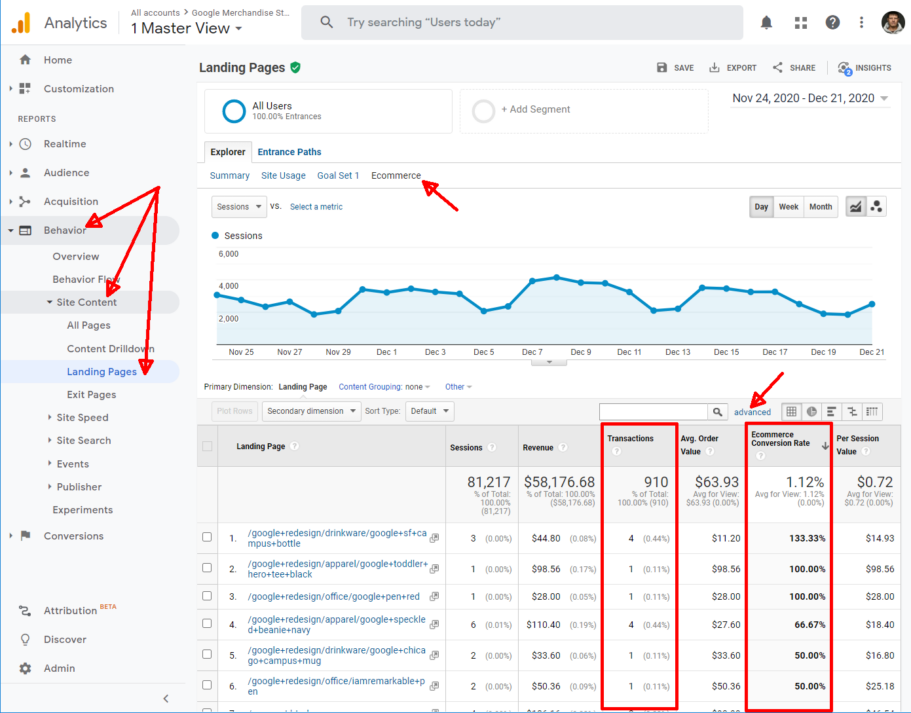Select all rows with the header checkbox

click(207, 446)
